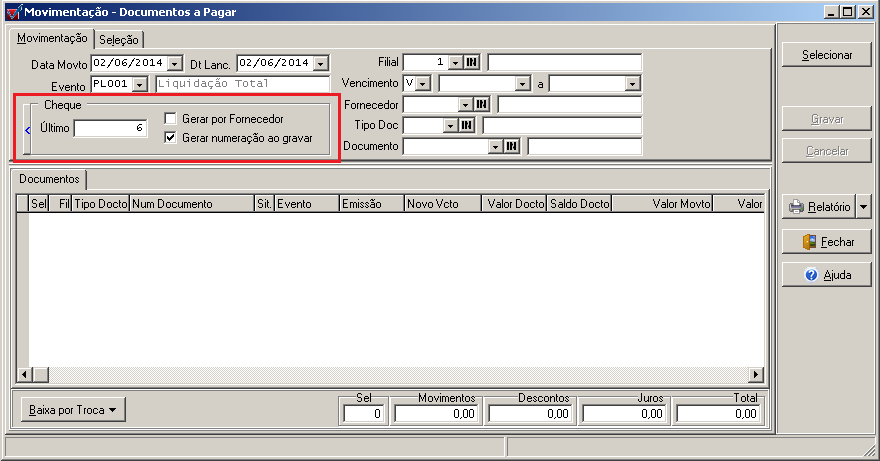
Task: Click the lookup icon beside Tipo Doc field
Action: click(x=466, y=125)
